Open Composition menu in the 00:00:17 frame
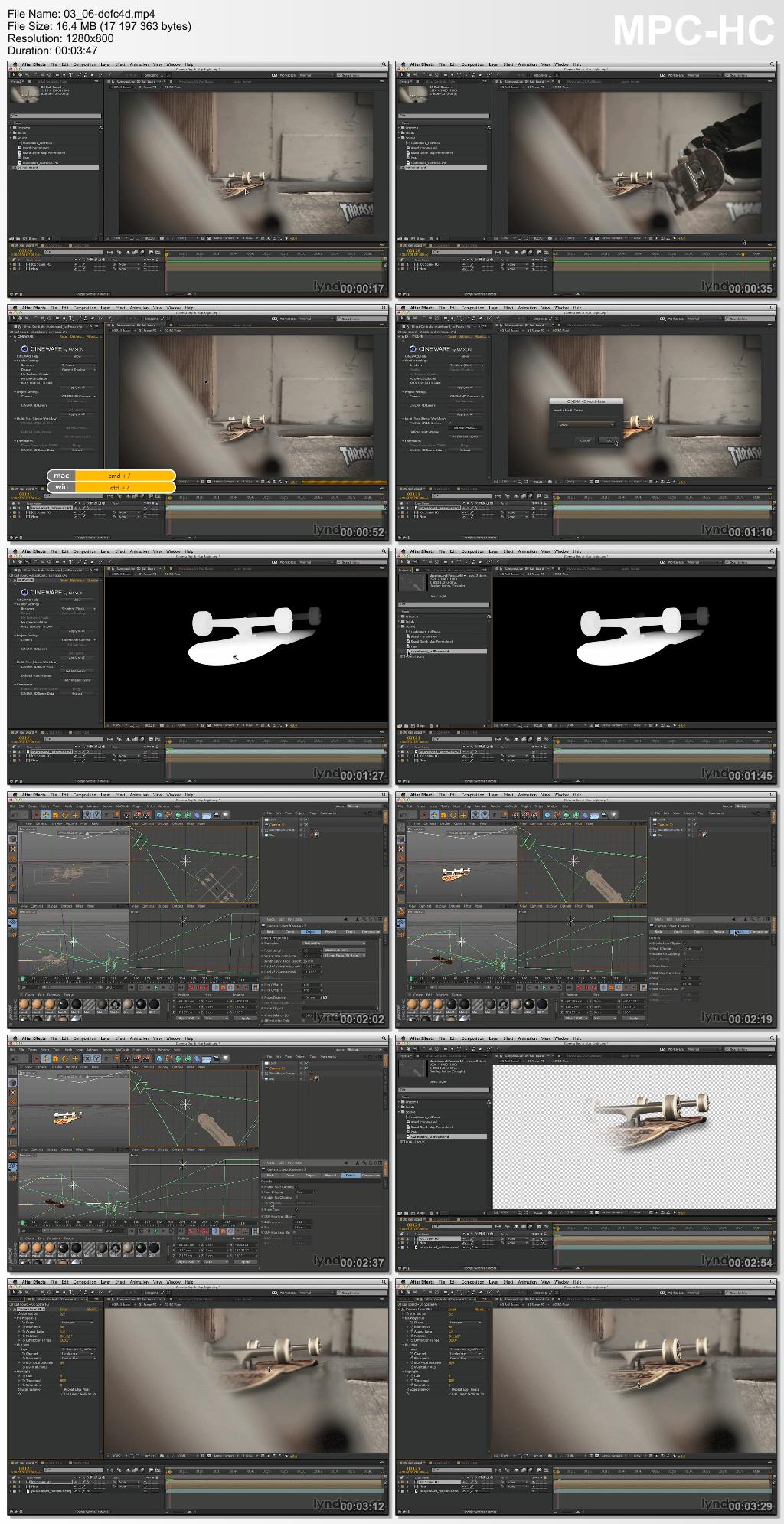The width and height of the screenshot is (784, 1524). [84, 64]
